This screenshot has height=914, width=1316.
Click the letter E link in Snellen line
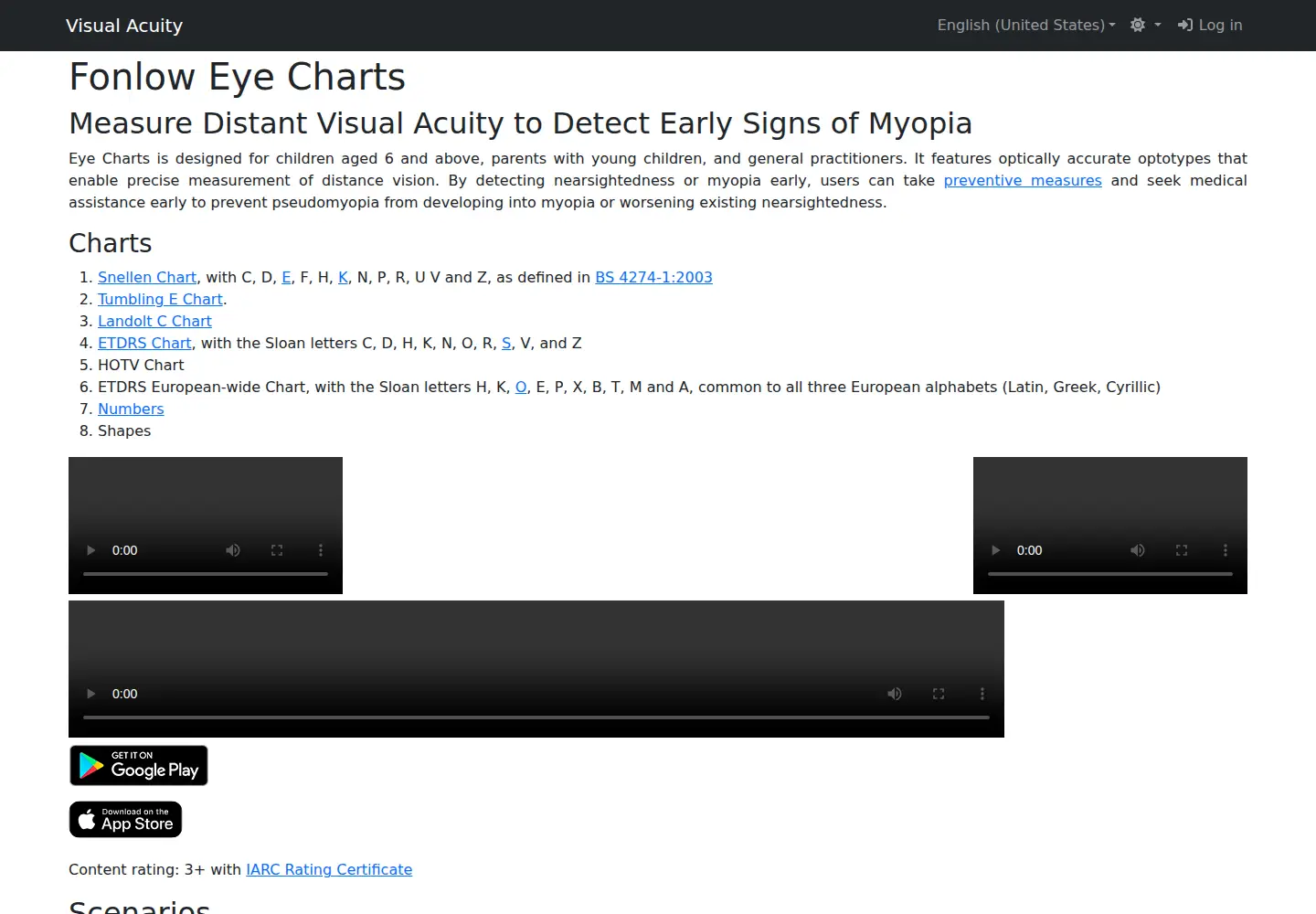tap(286, 277)
